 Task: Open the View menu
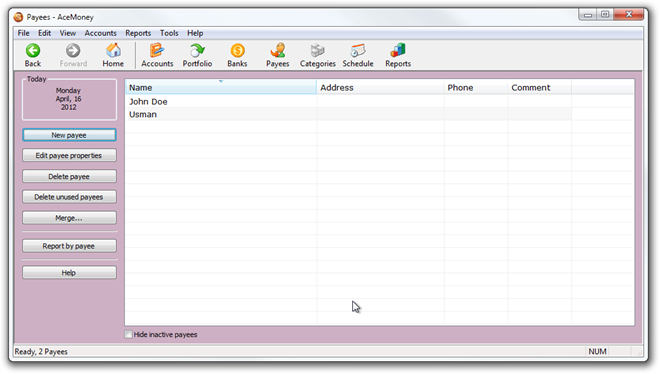[68, 33]
